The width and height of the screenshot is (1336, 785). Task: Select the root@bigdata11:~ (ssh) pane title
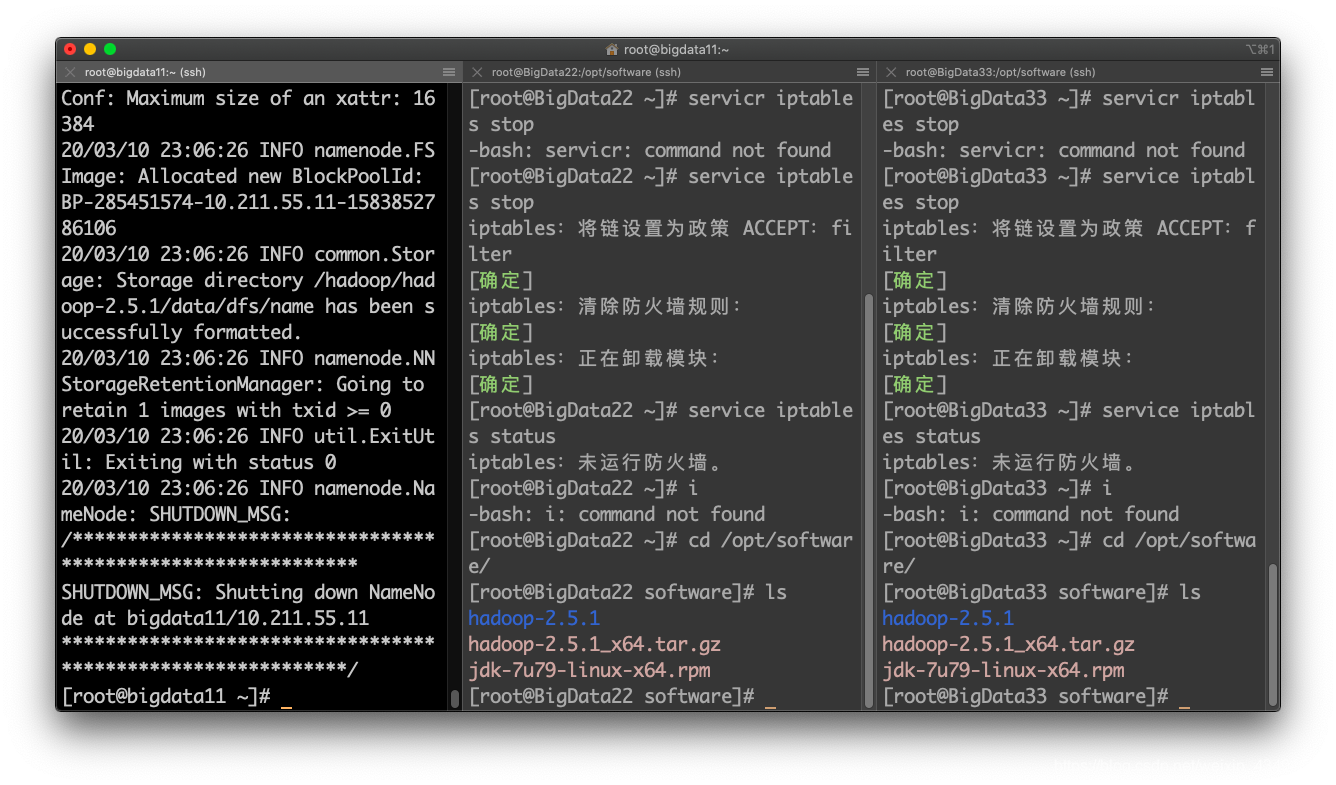click(x=145, y=72)
